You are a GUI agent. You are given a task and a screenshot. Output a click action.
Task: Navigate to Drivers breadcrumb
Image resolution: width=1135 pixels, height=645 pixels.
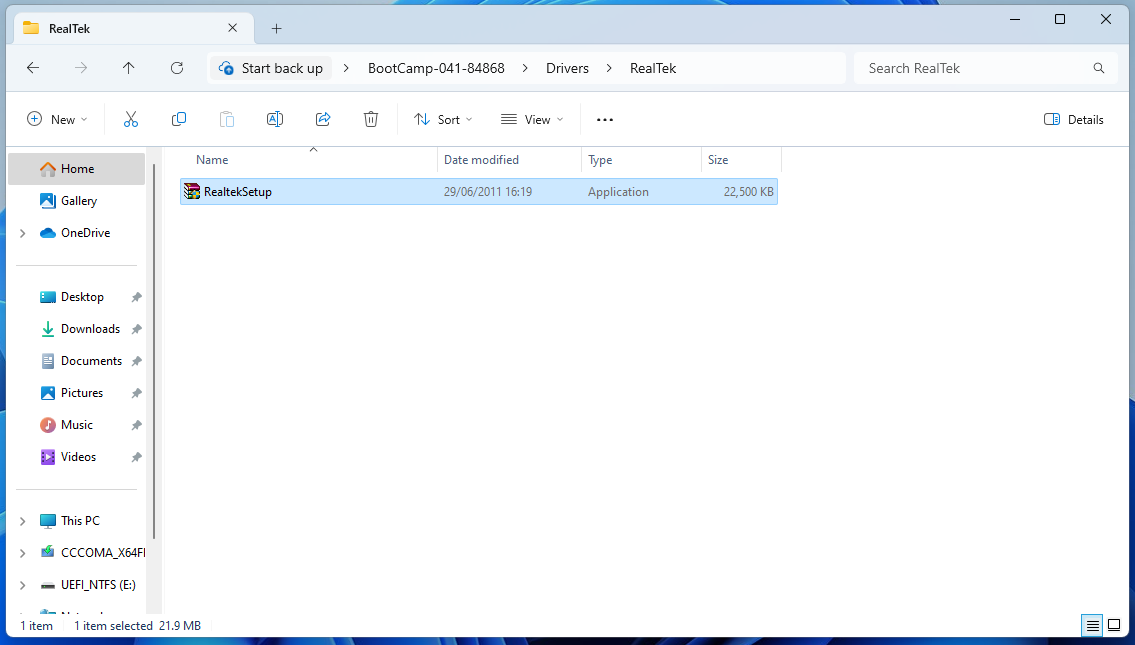coord(567,68)
